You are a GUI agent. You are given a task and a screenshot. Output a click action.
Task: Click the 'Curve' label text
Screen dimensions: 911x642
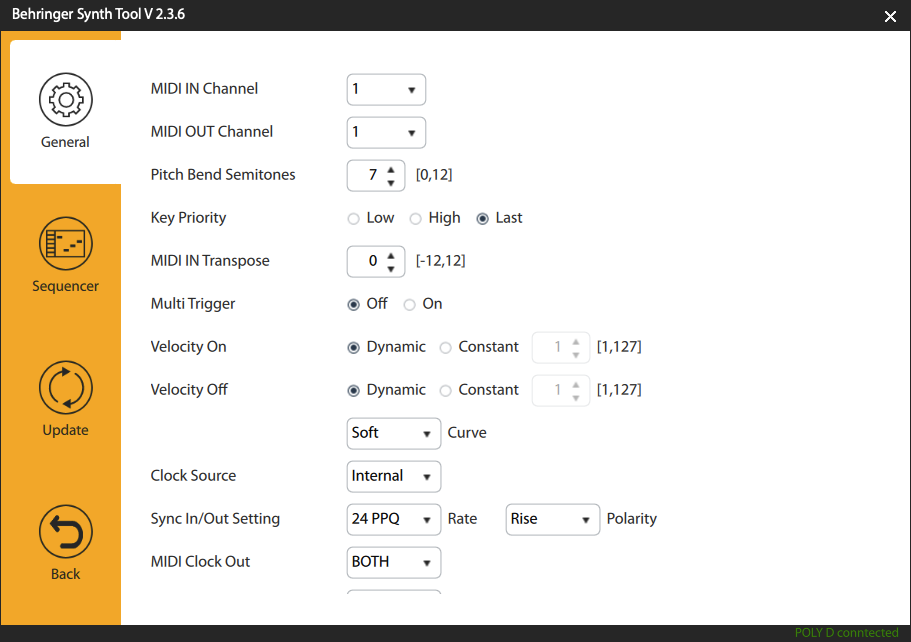(467, 433)
